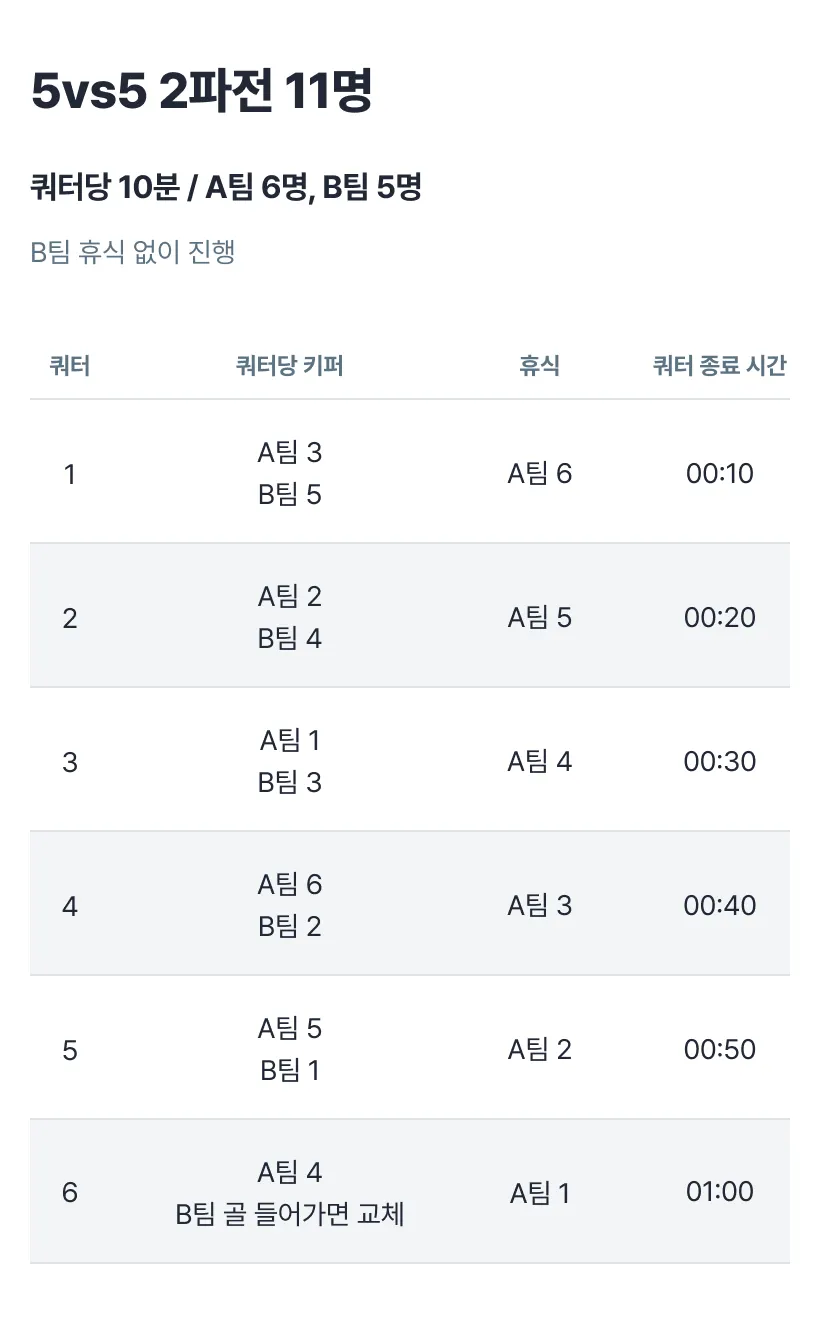Select the end time 00:10 cell
Image resolution: width=820 pixels, height=1324 pixels.
click(720, 473)
